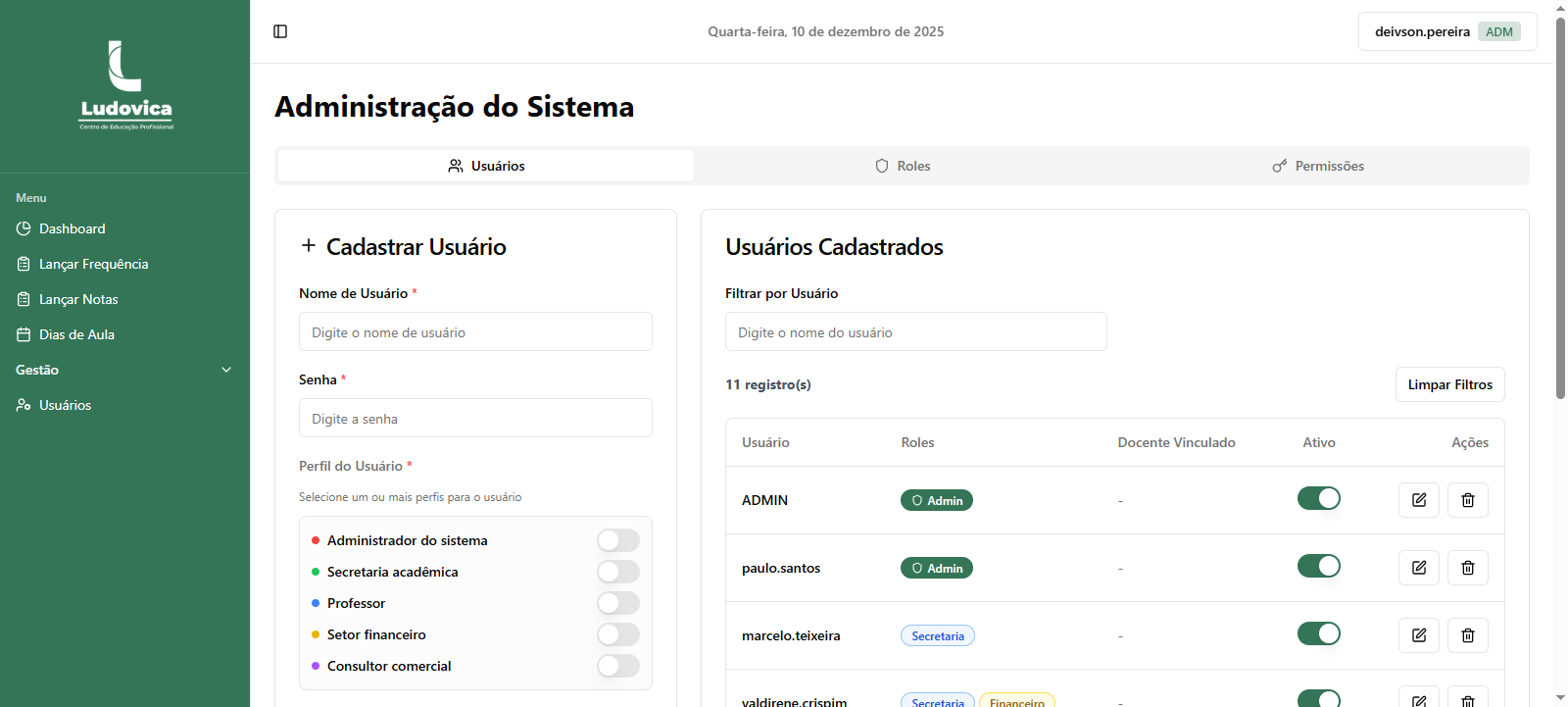Viewport: 1568px width, 707px height.
Task: Open Usuários link in the sidebar
Action: coord(65,405)
